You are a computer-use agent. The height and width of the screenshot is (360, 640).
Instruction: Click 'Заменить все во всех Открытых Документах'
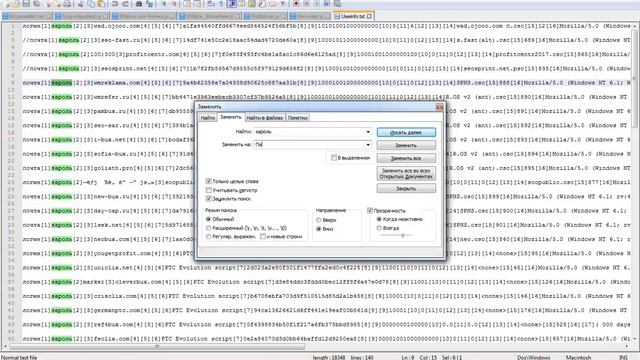tap(406, 173)
